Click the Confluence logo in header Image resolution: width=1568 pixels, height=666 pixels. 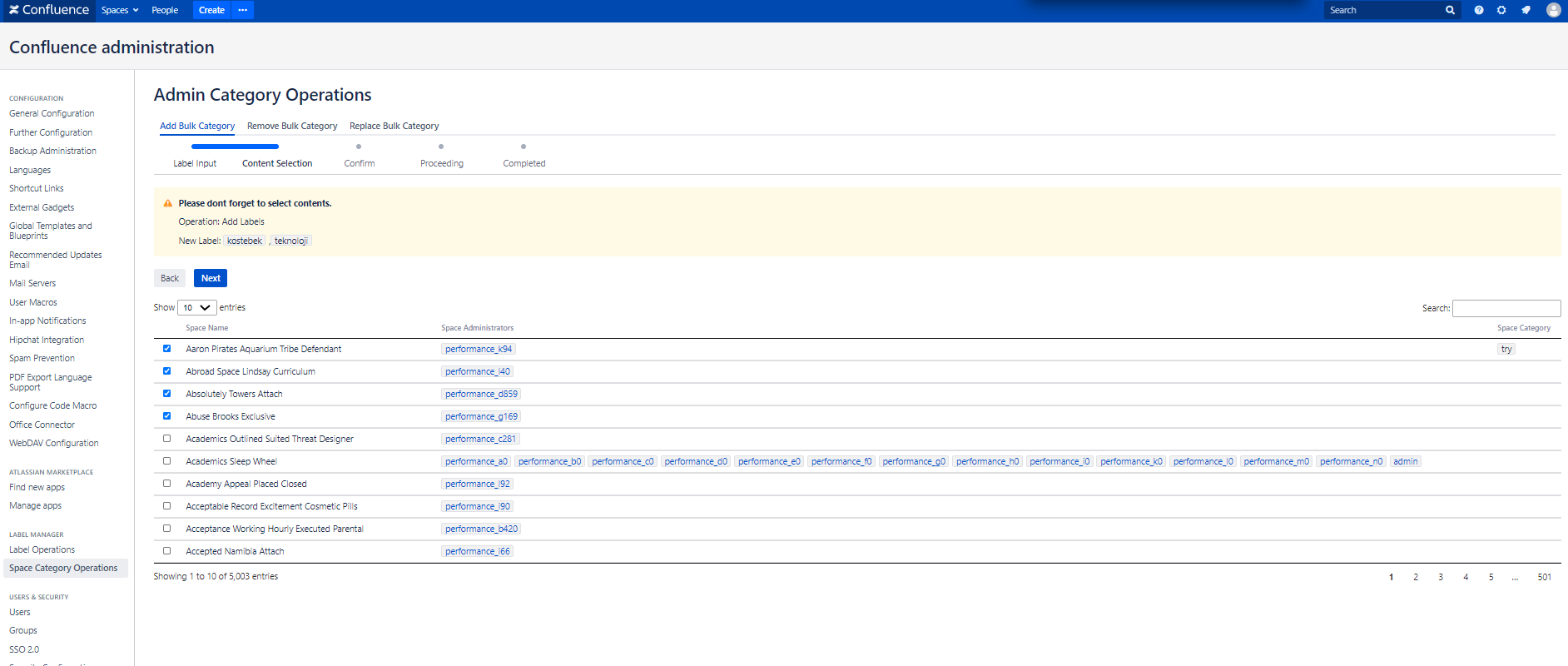(x=48, y=10)
